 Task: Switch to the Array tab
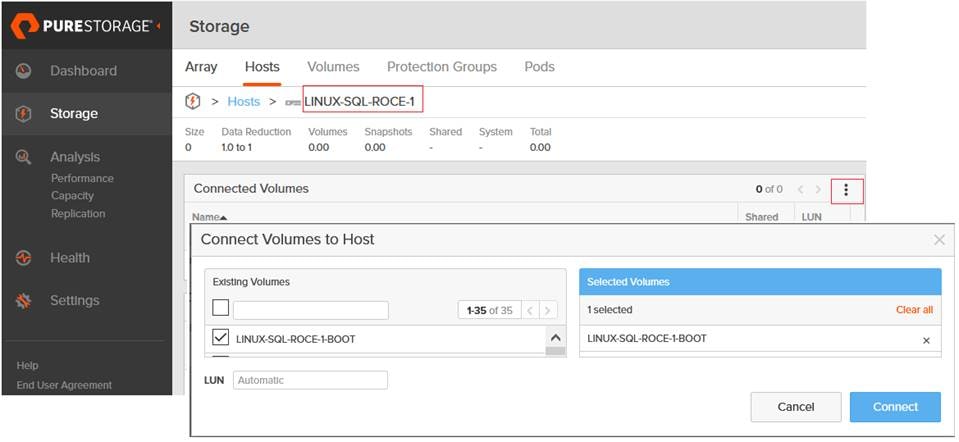tap(201, 67)
